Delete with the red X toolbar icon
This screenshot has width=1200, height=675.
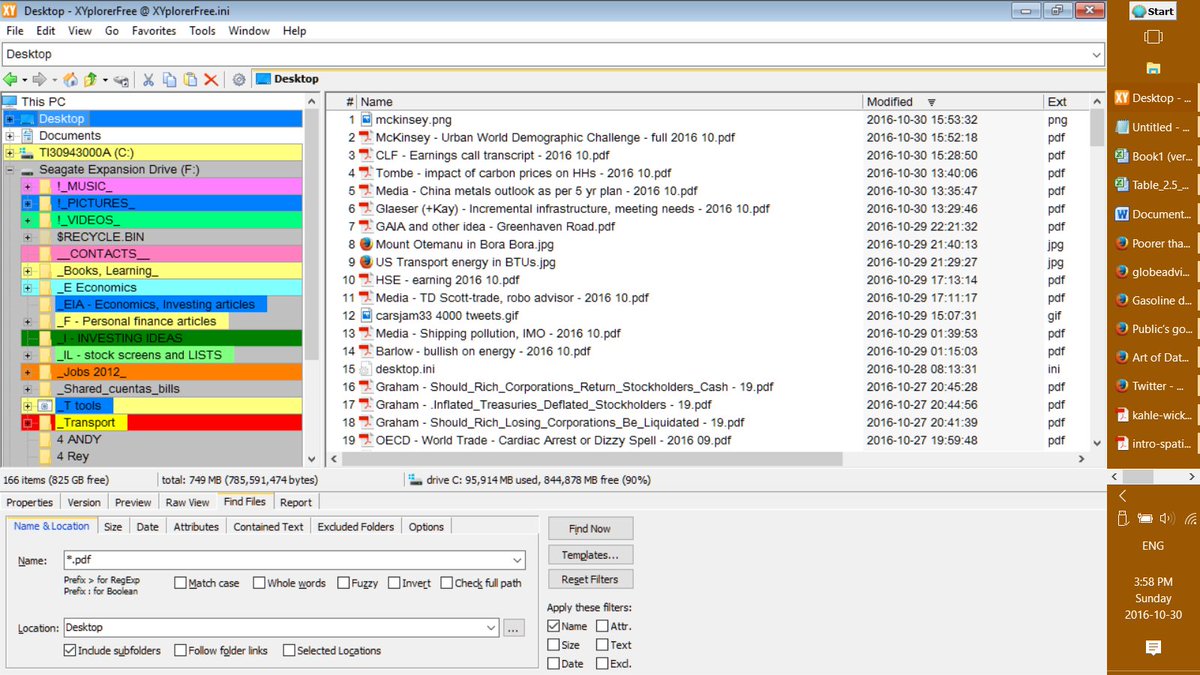point(211,79)
